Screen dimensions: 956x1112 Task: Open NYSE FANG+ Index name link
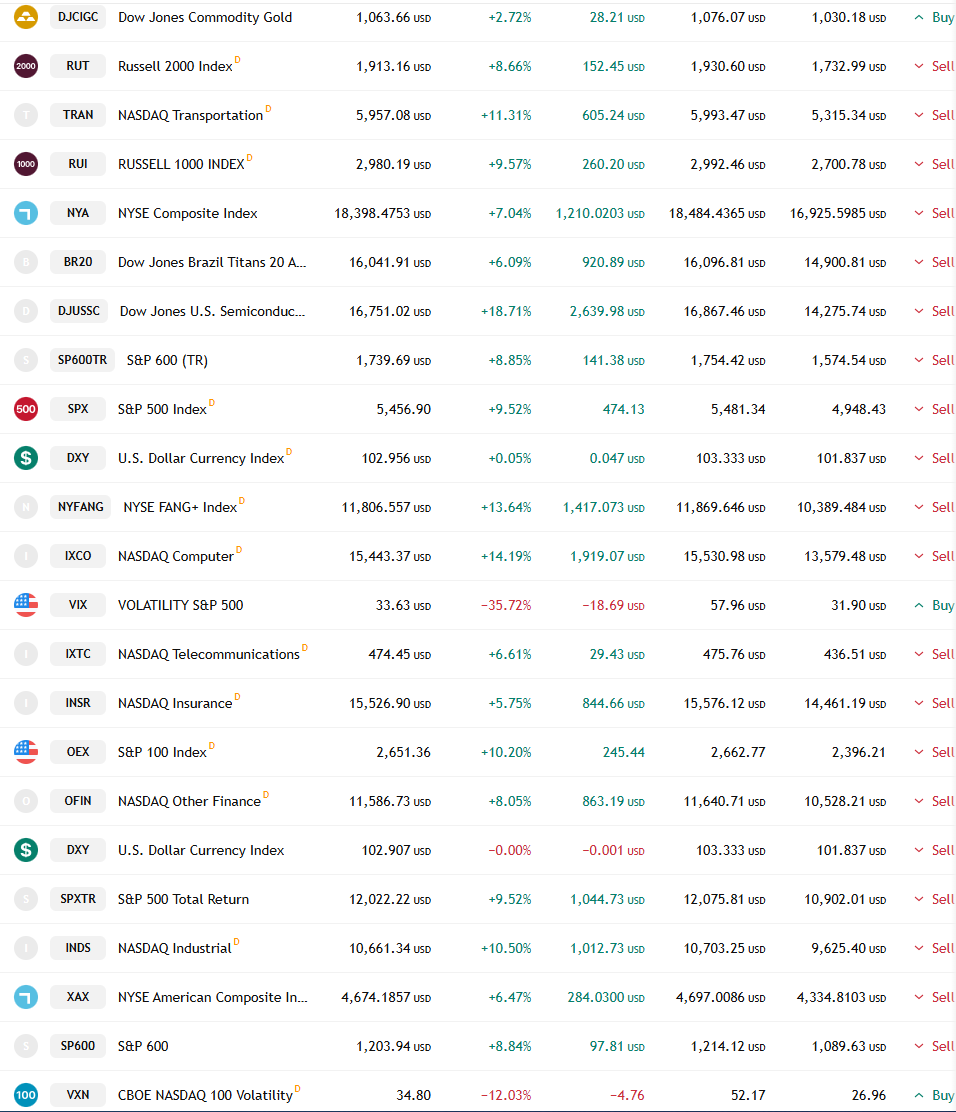180,506
